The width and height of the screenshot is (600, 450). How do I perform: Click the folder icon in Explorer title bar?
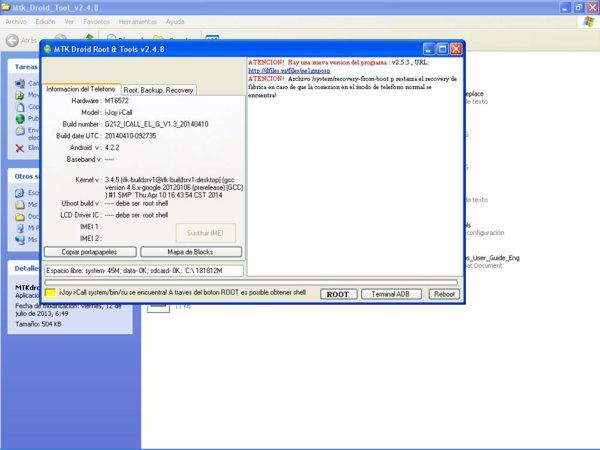[x=6, y=7]
